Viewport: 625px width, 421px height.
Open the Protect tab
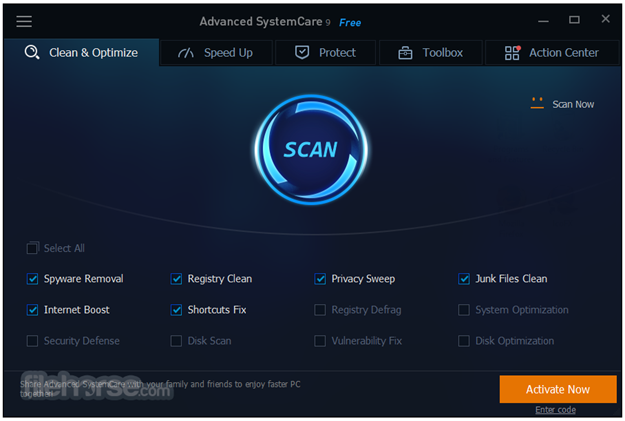325,53
